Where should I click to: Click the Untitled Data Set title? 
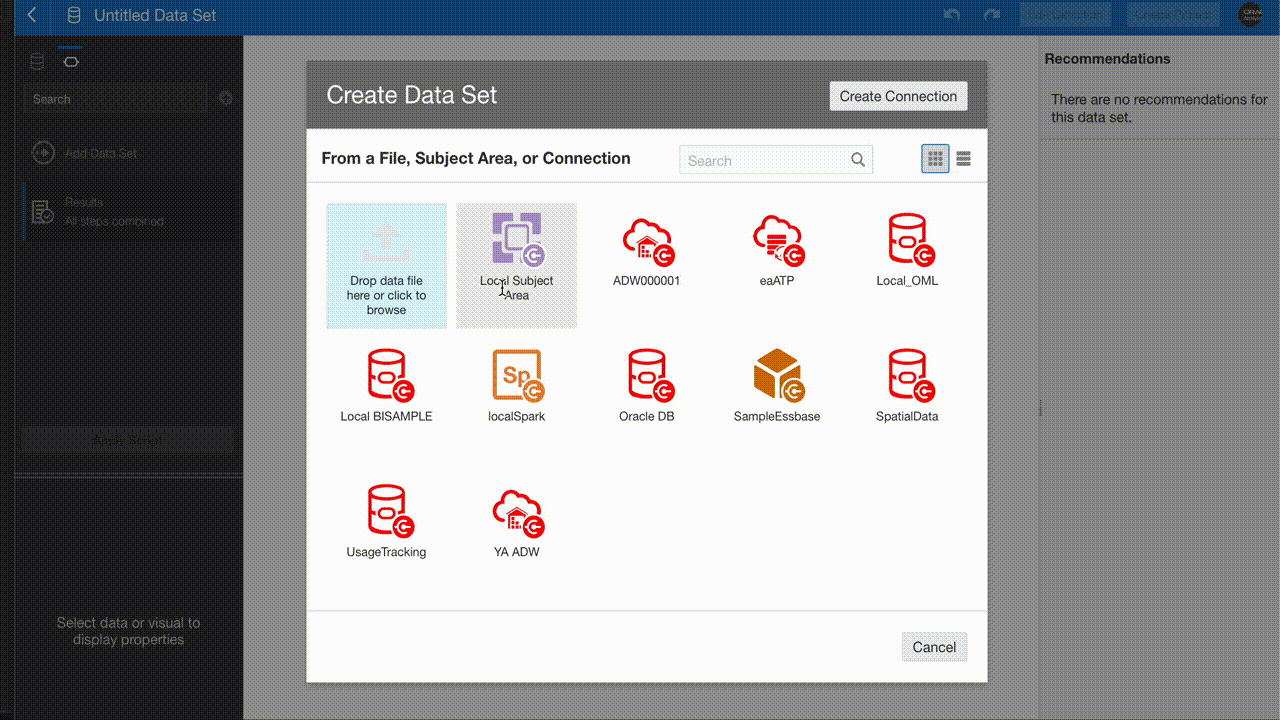[x=155, y=16]
